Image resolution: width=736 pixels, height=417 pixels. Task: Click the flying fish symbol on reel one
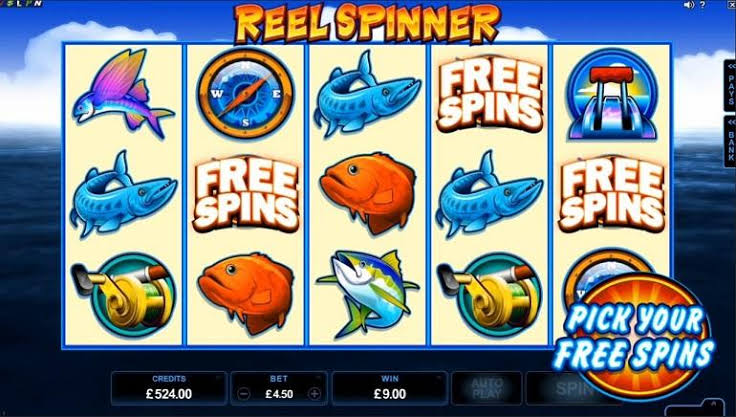click(x=123, y=93)
